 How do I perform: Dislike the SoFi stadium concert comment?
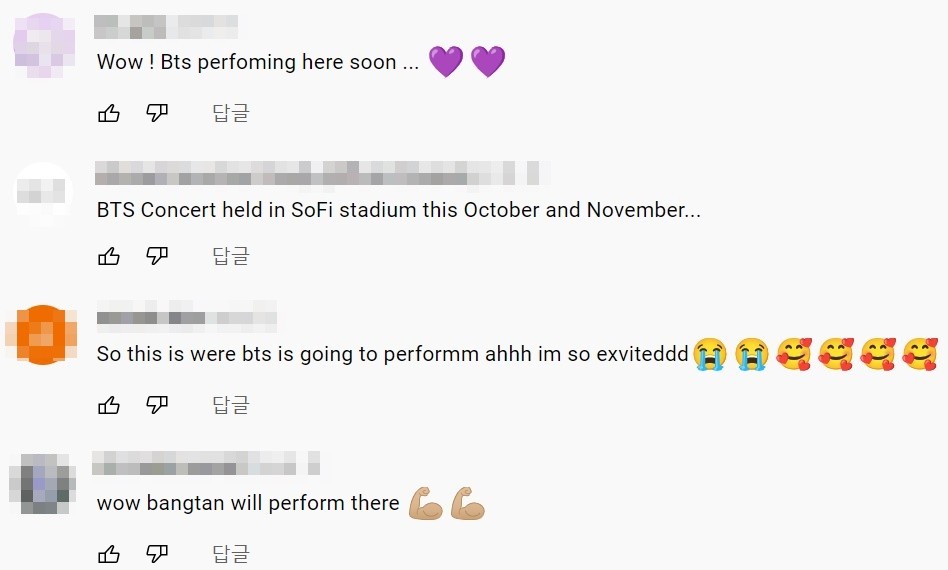157,257
